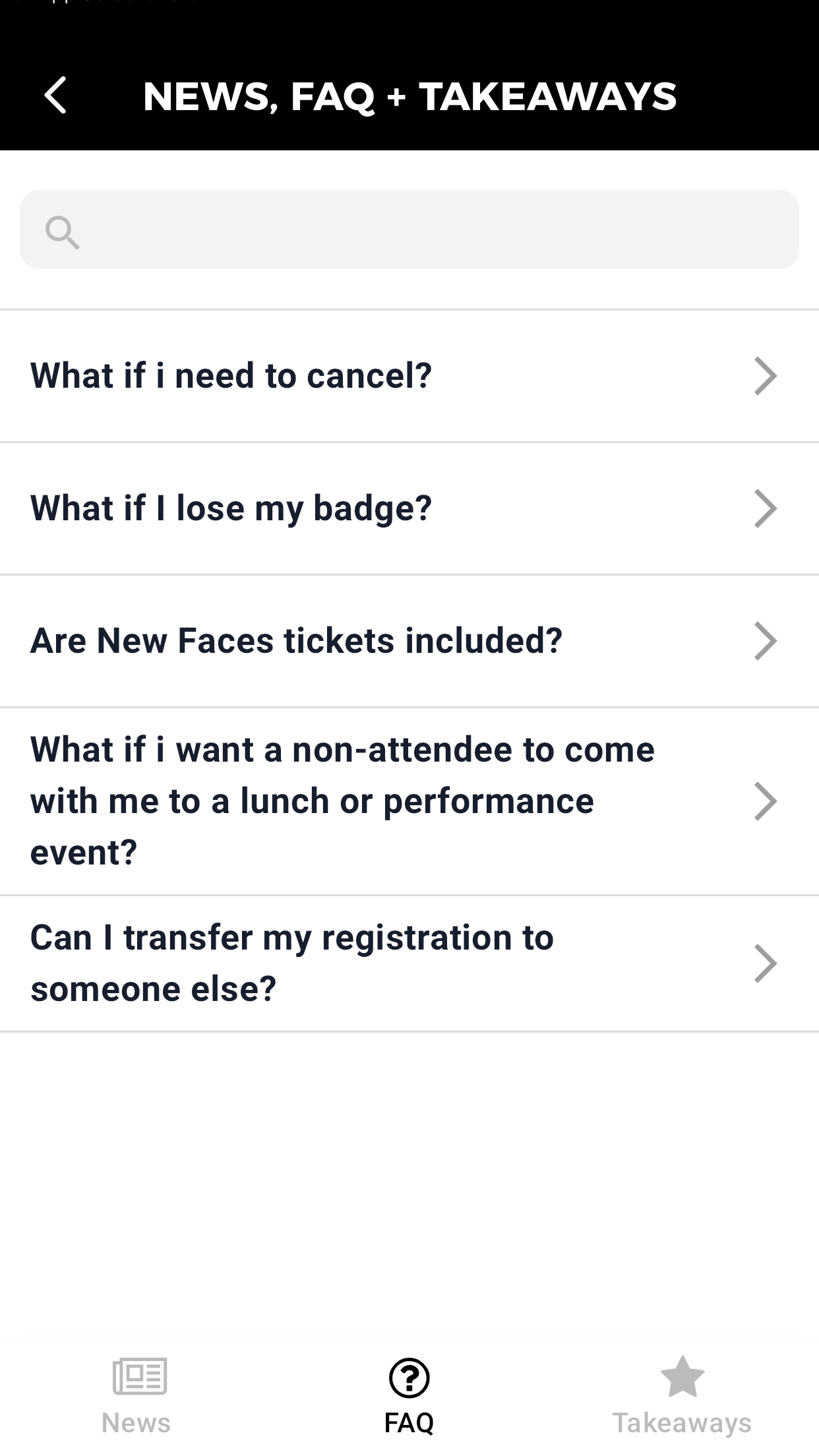Expand New Faces tickets question via chevron
The width and height of the screenshot is (819, 1456).
tap(765, 641)
